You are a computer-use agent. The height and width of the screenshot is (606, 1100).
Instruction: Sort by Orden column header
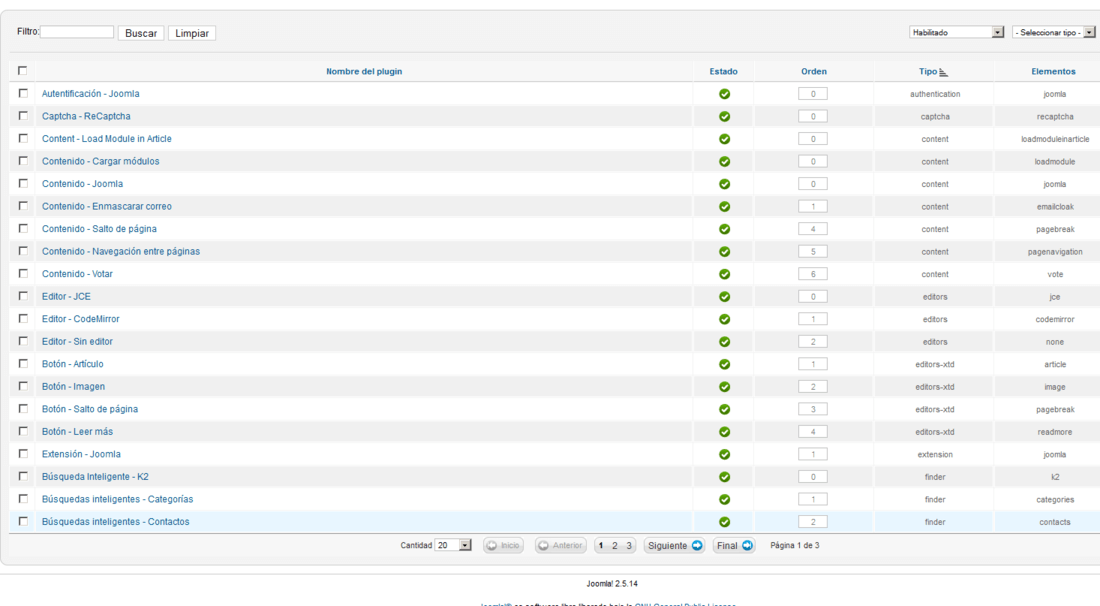[814, 72]
